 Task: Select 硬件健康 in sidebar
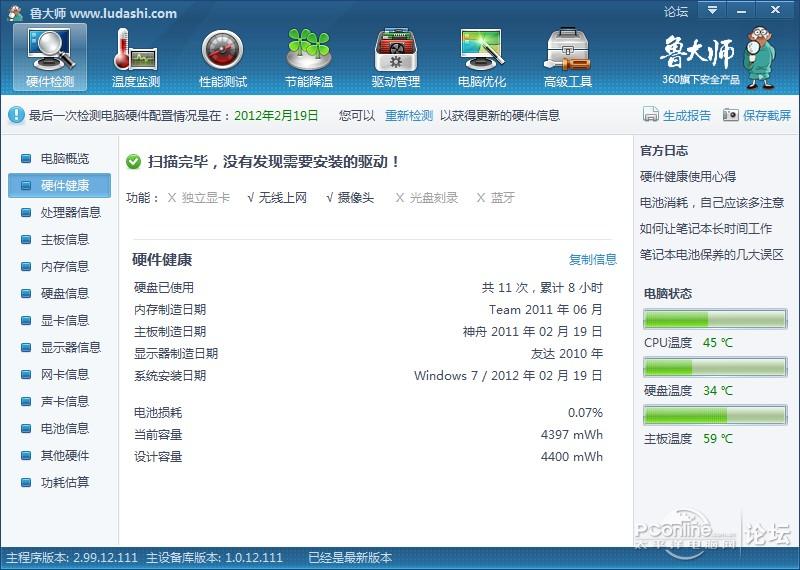59,185
